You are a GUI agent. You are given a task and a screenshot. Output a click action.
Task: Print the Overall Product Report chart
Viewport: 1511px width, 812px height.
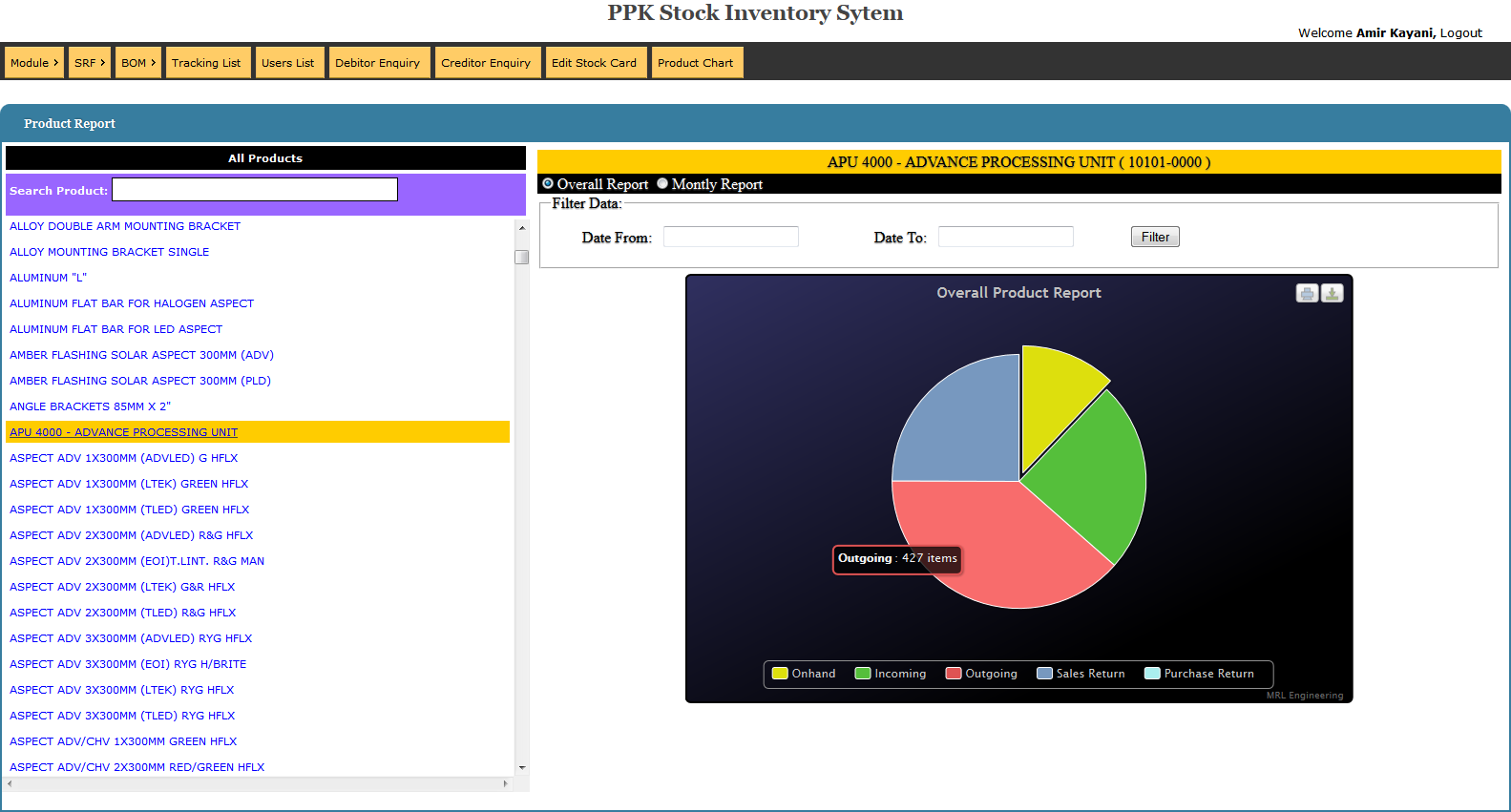point(1307,294)
